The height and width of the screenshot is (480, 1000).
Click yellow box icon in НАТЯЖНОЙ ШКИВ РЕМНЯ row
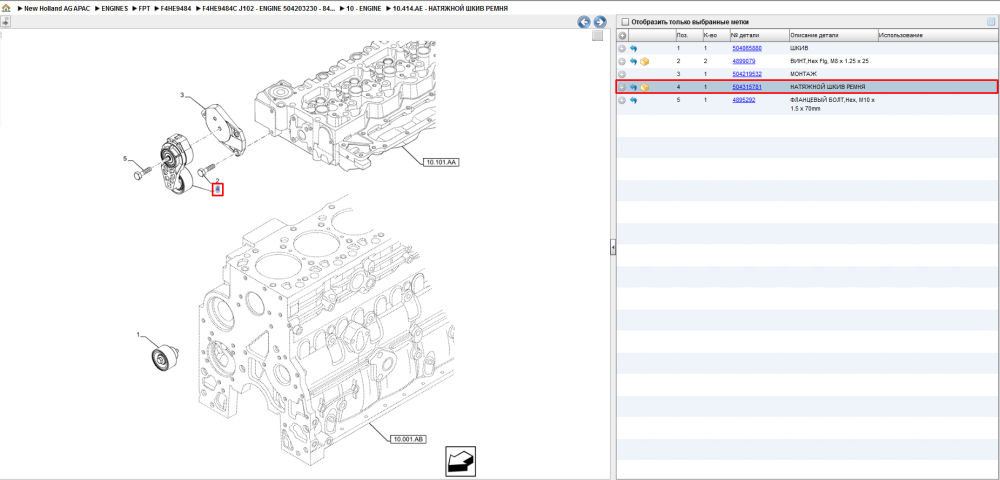coord(645,87)
